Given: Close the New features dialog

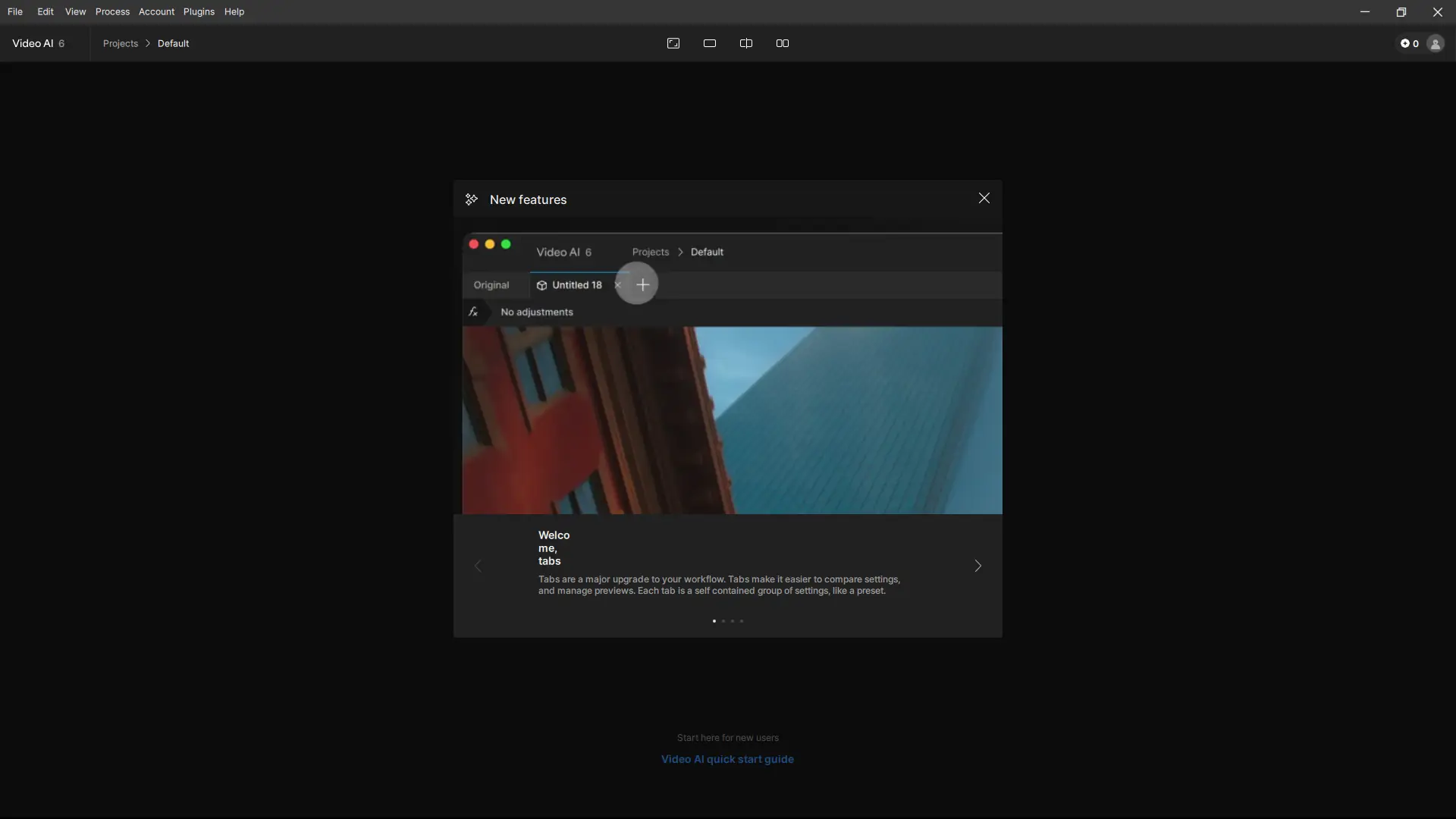Looking at the screenshot, I should [984, 198].
